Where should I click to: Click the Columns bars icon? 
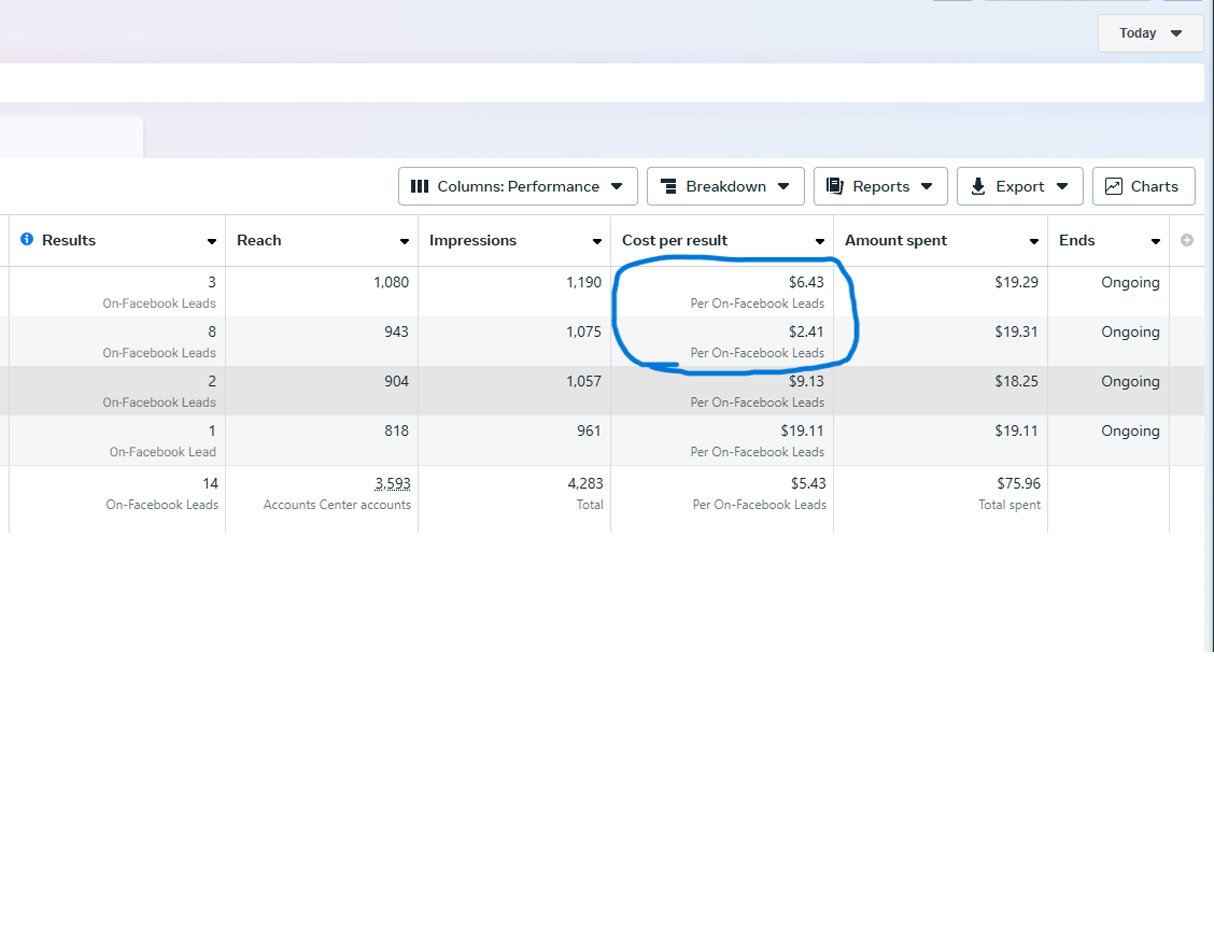420,186
